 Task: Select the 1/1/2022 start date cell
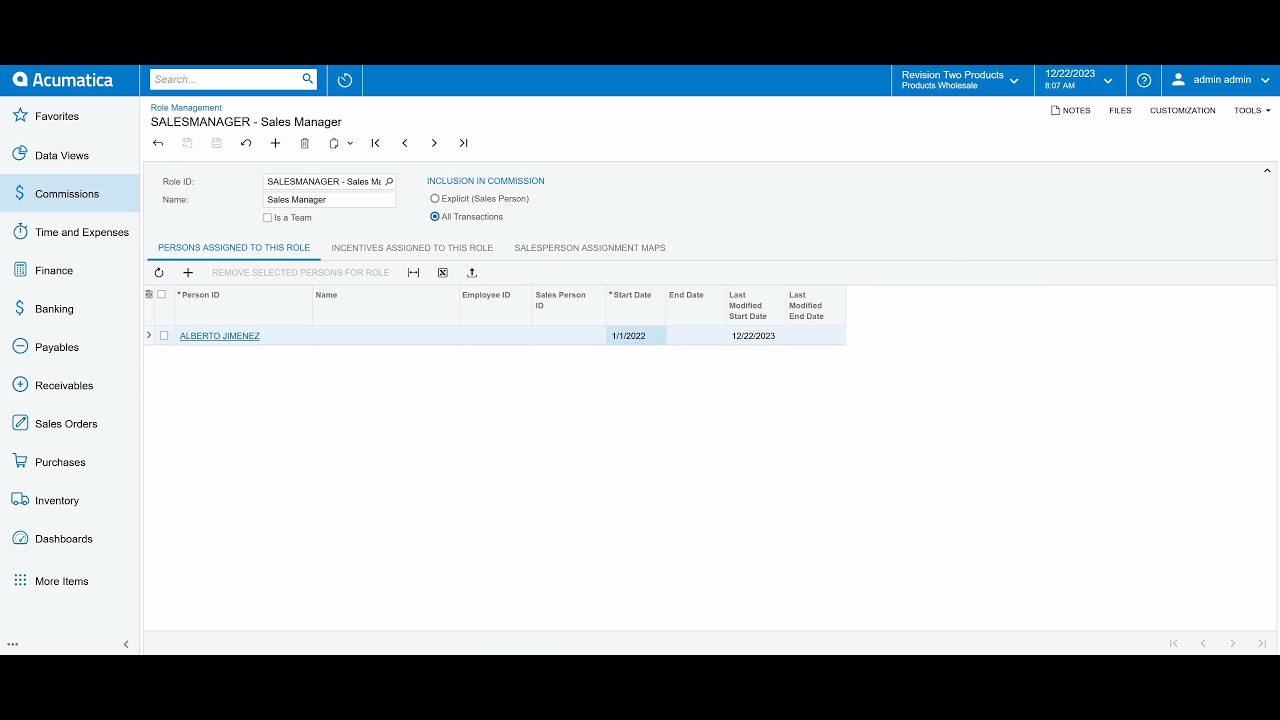(x=636, y=336)
